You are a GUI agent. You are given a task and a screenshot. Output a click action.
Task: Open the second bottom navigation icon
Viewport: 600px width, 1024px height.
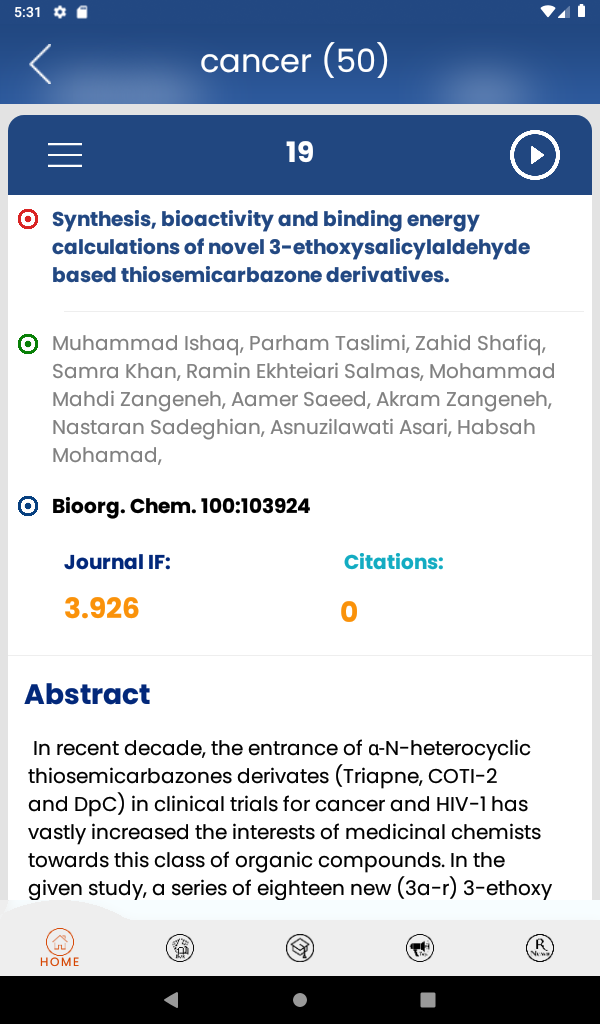point(180,948)
